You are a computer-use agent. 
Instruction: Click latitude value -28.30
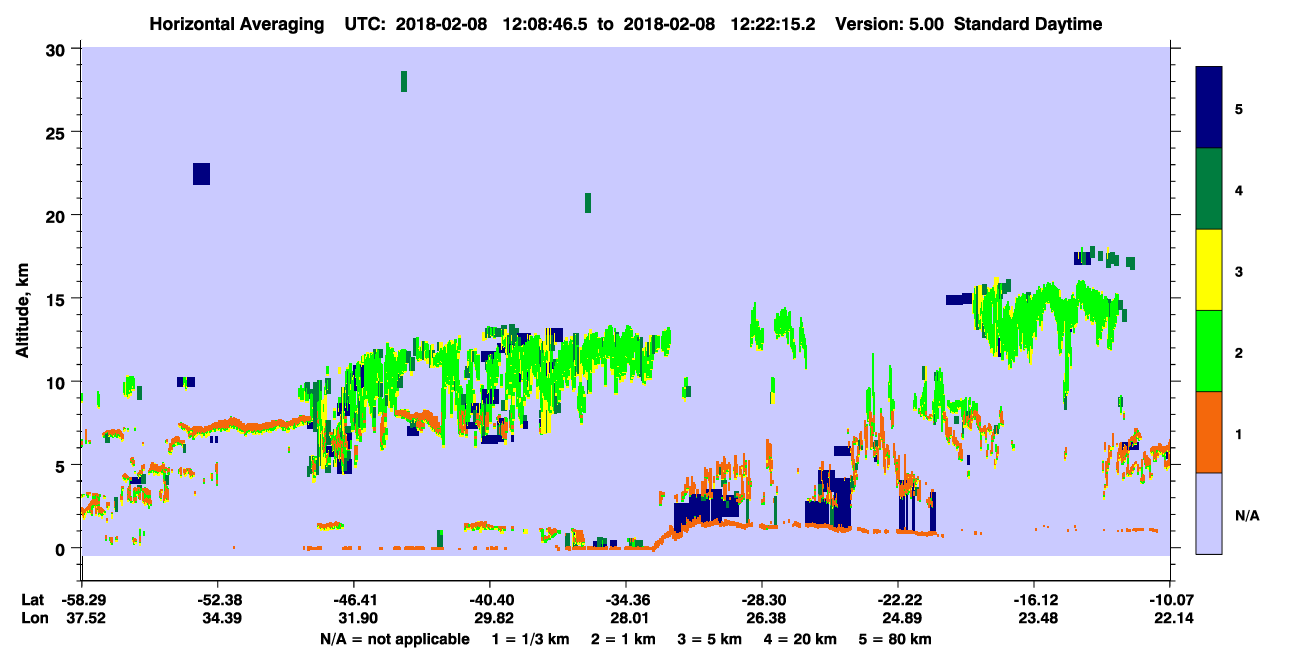pos(762,600)
